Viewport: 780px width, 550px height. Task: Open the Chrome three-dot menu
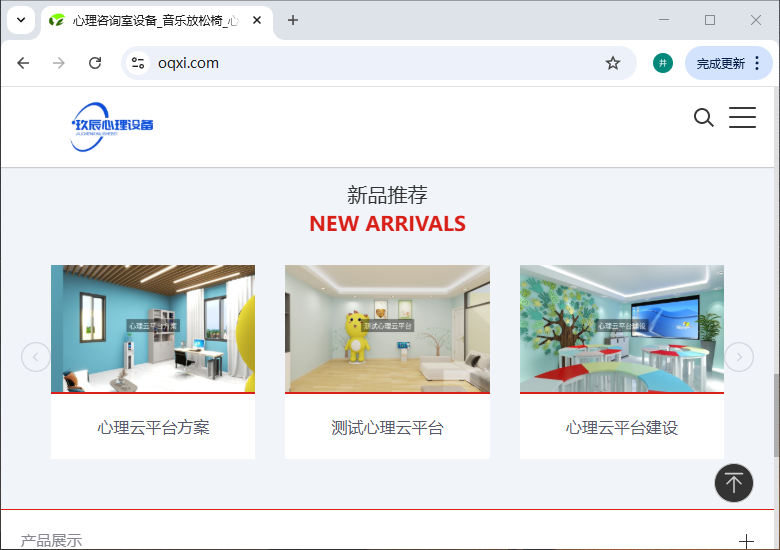(757, 63)
